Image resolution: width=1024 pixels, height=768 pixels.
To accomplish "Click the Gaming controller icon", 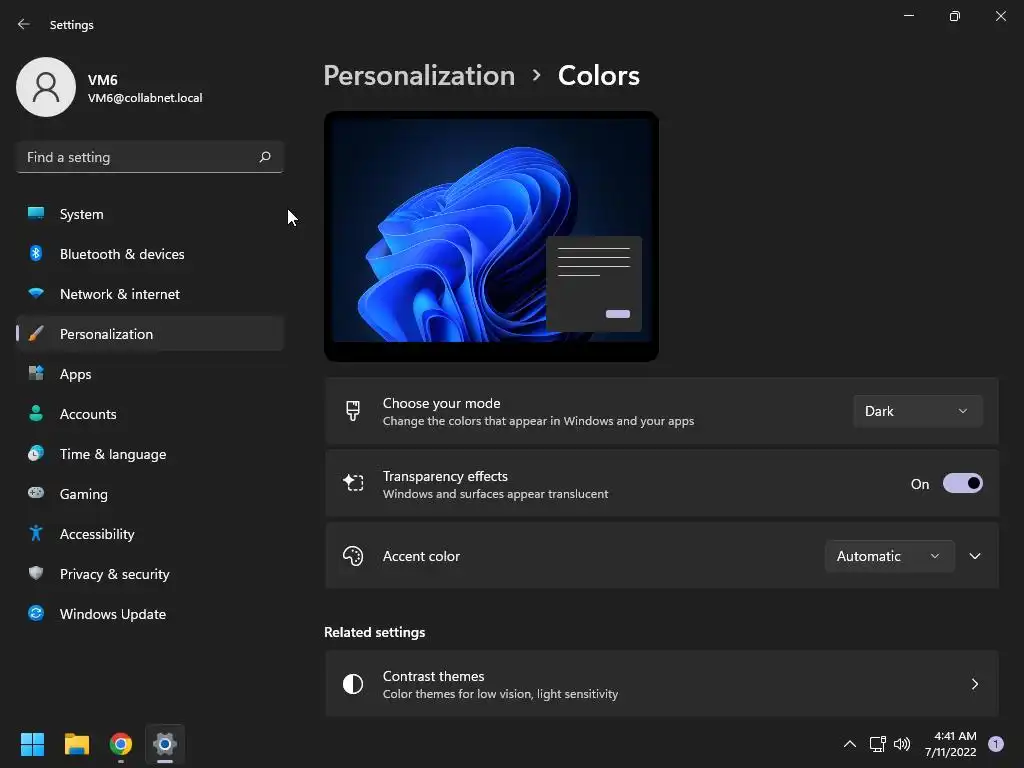I will pyautogui.click(x=36, y=493).
